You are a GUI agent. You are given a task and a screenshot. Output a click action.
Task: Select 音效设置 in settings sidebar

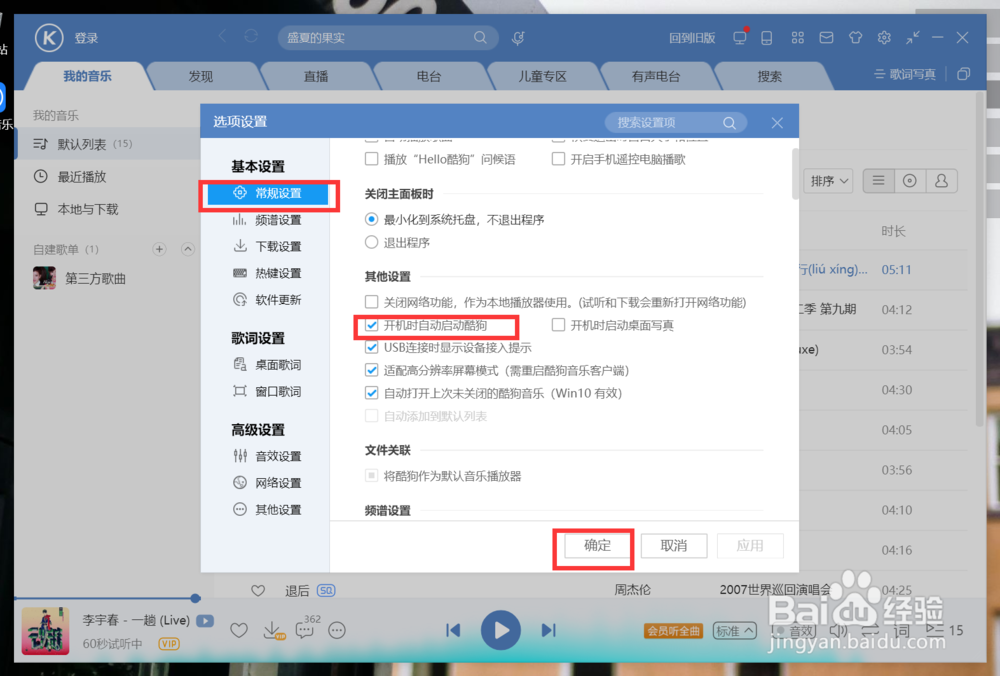tap(267, 456)
